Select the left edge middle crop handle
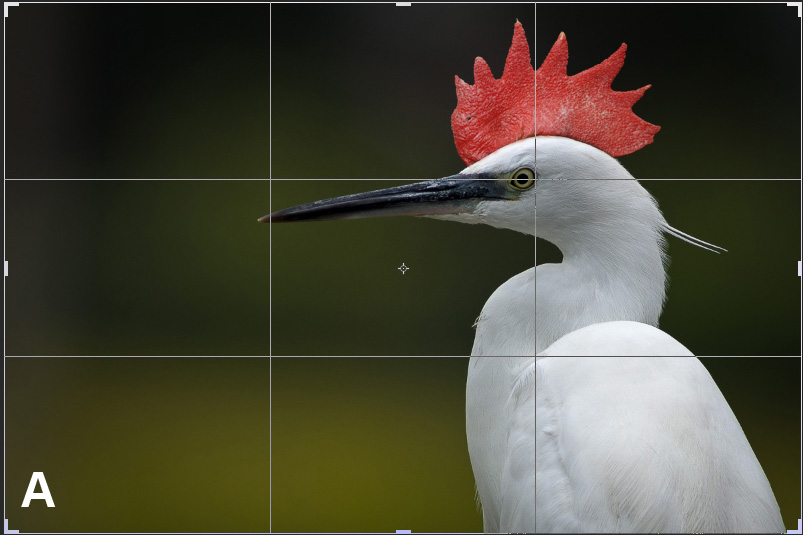 tap(6, 268)
